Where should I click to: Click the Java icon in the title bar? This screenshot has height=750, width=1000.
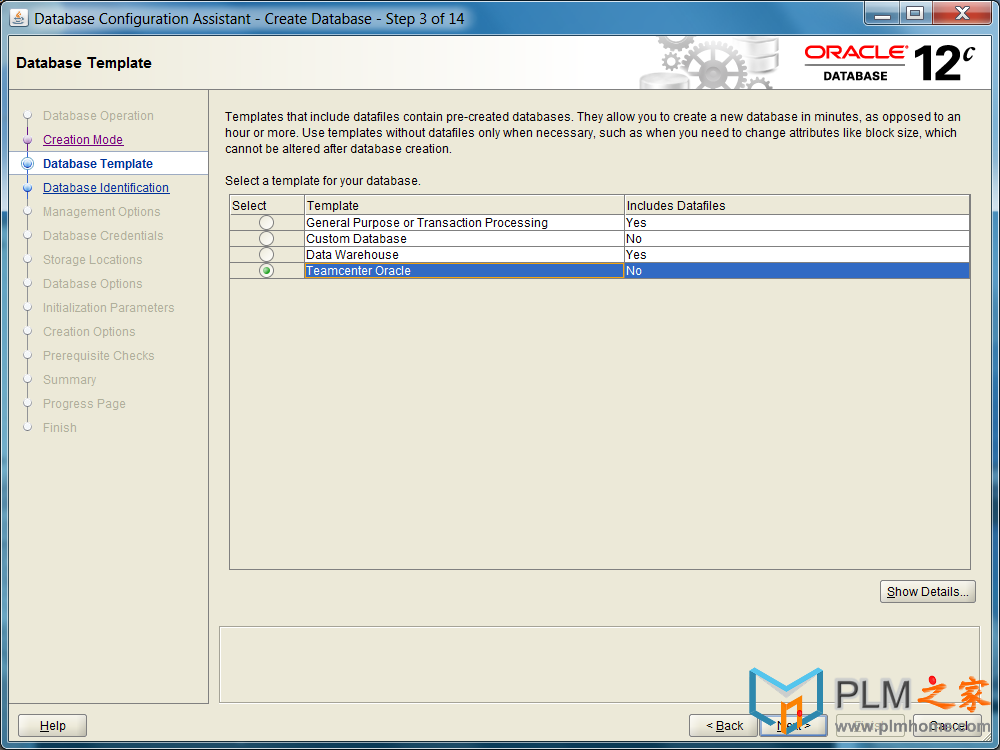[18, 18]
